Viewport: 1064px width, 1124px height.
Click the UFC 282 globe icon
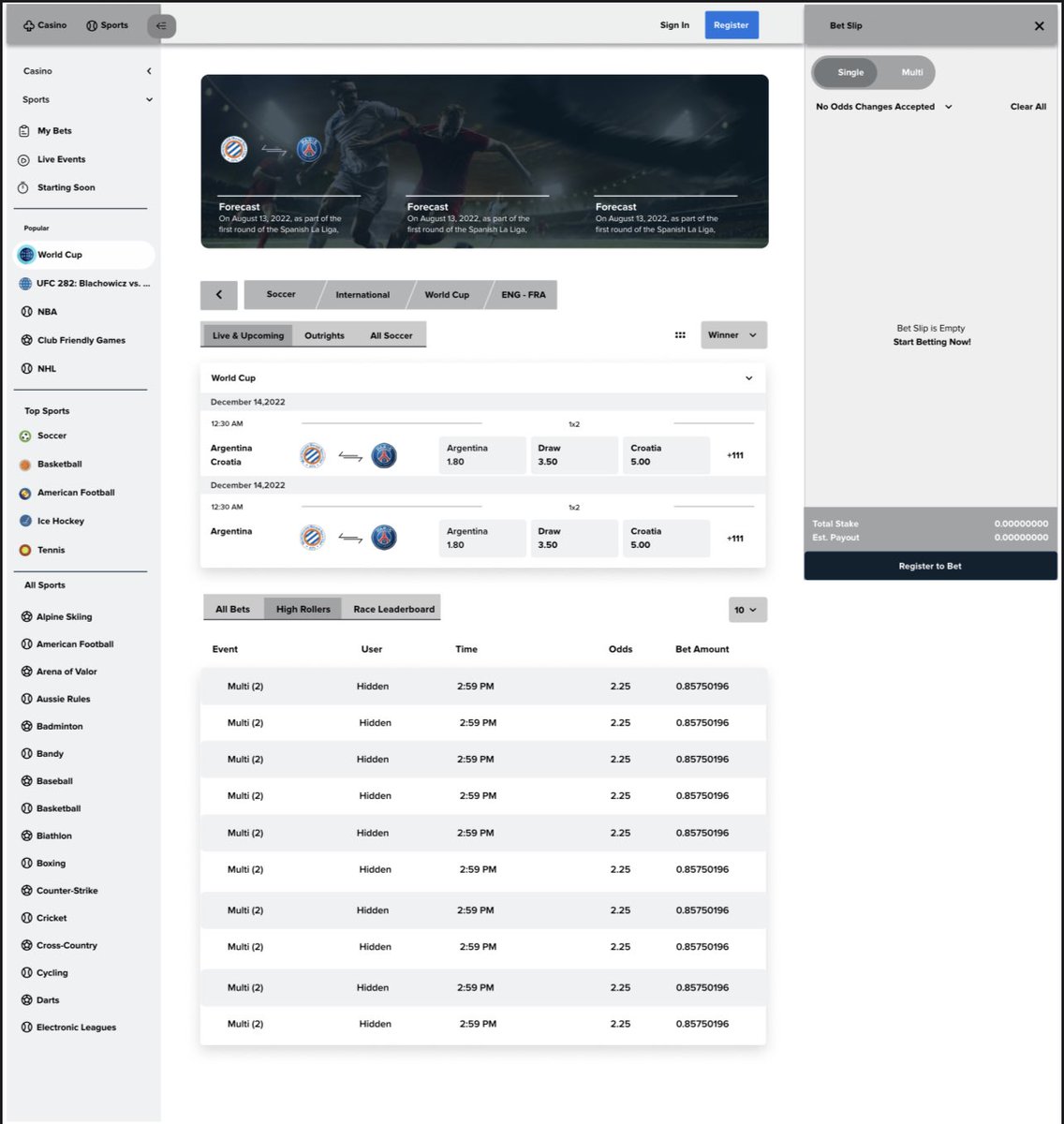(26, 283)
